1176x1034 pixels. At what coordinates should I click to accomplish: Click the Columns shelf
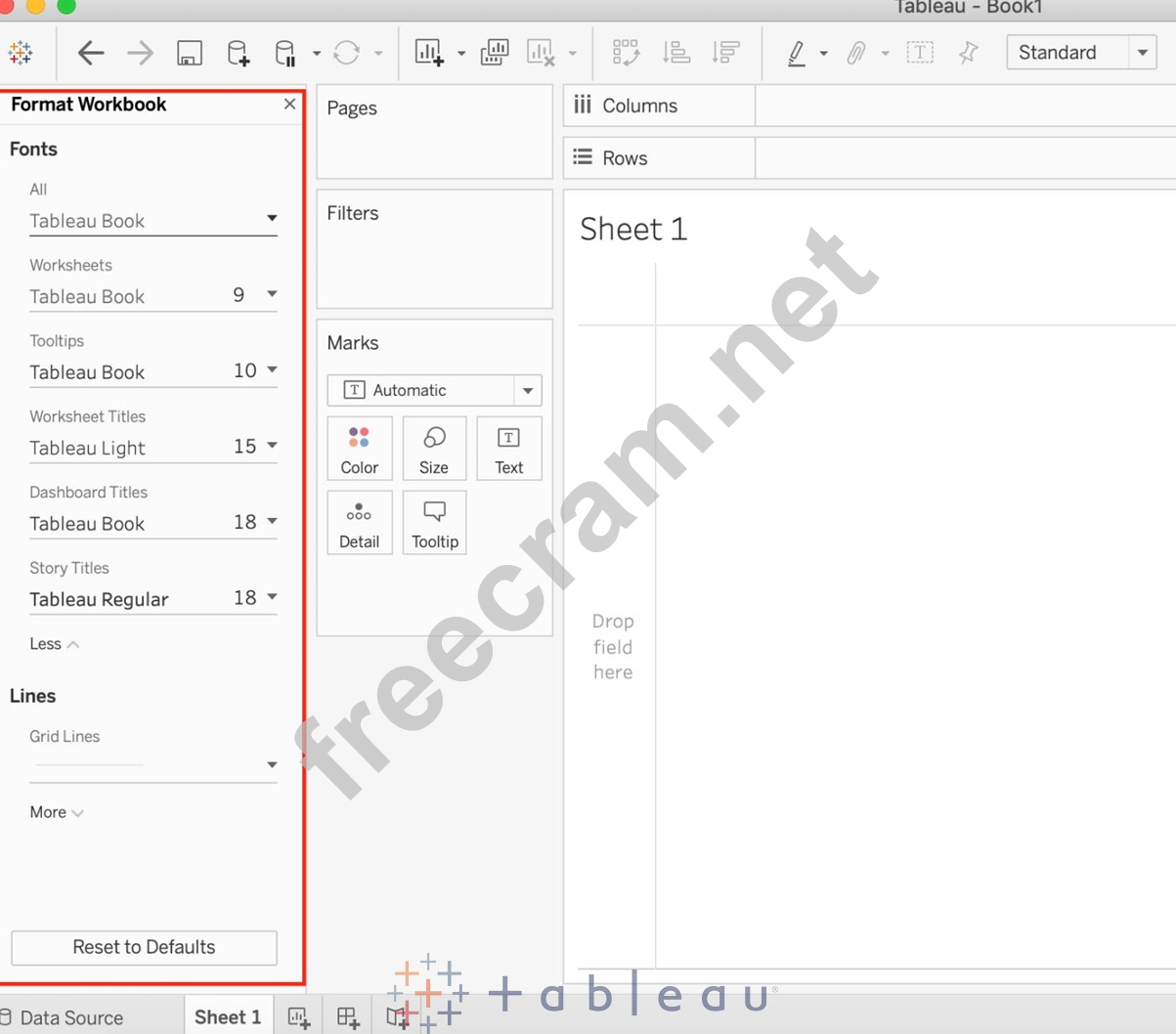point(869,106)
